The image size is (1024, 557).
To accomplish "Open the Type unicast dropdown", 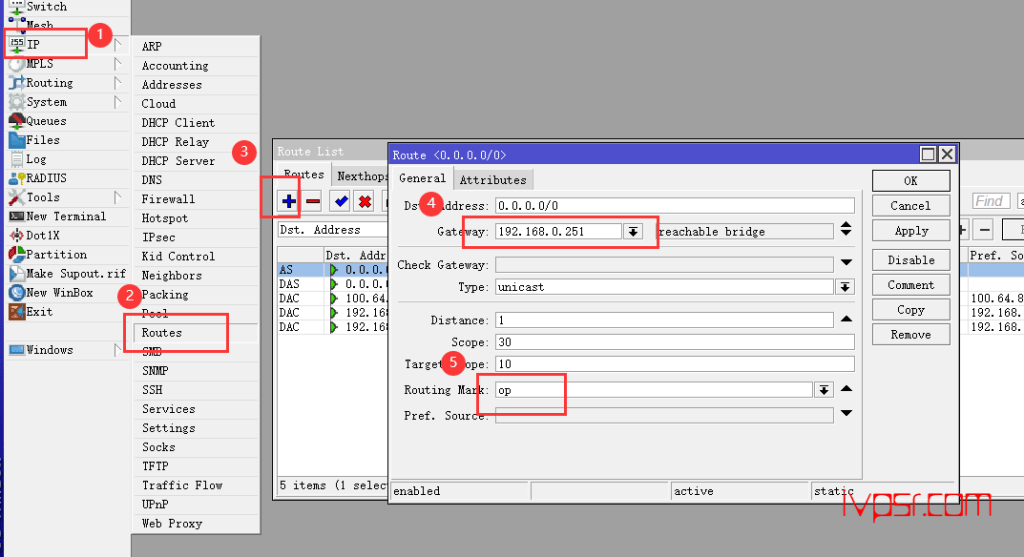I will 845,287.
